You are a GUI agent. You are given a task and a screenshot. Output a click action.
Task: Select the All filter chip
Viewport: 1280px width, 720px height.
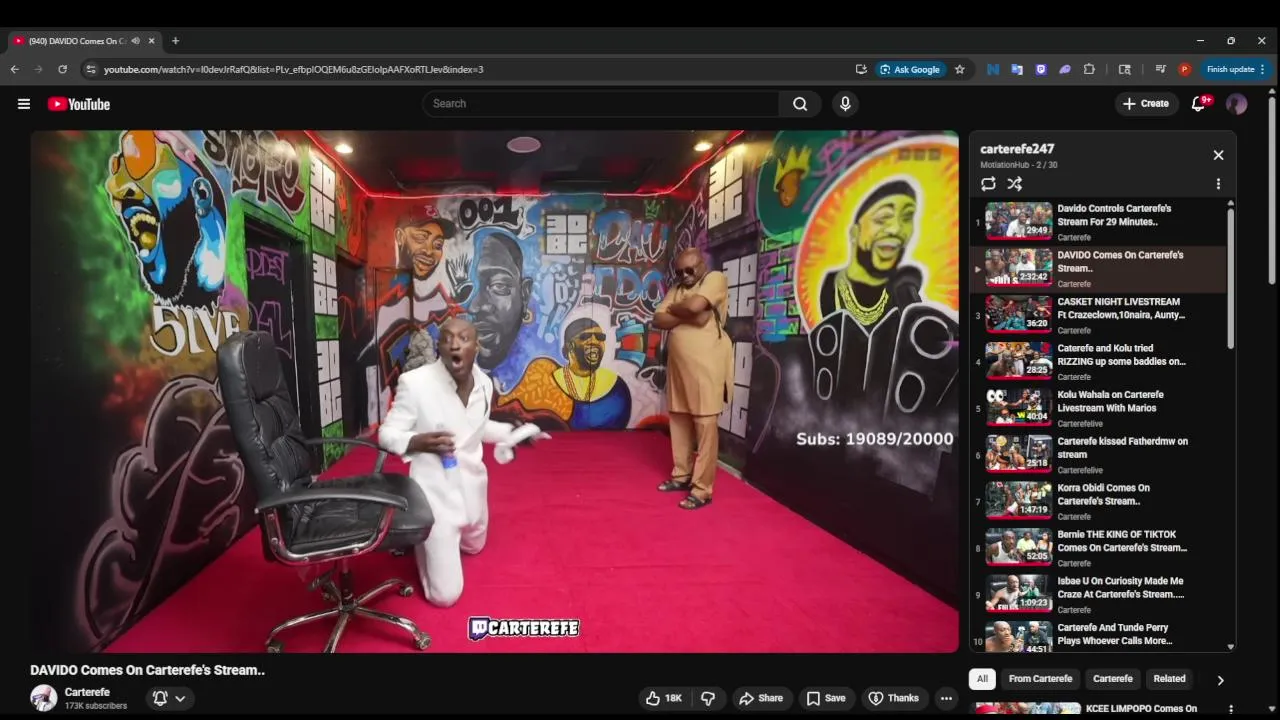(x=982, y=679)
